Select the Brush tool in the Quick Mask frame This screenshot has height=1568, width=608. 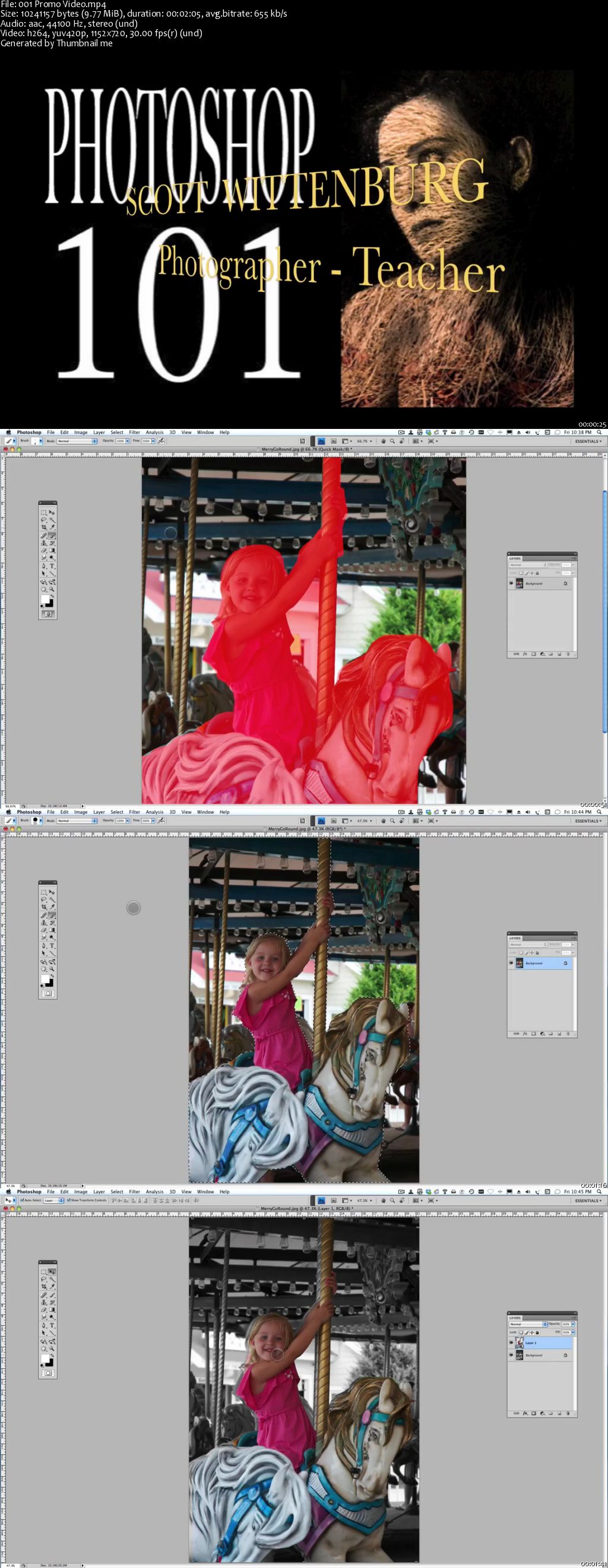pos(52,536)
